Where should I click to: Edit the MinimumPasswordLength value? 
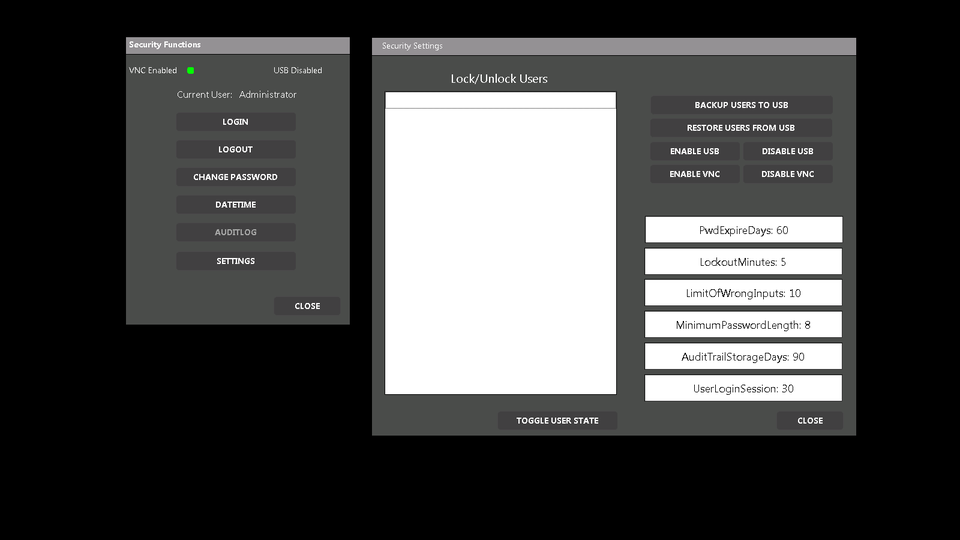pos(743,325)
